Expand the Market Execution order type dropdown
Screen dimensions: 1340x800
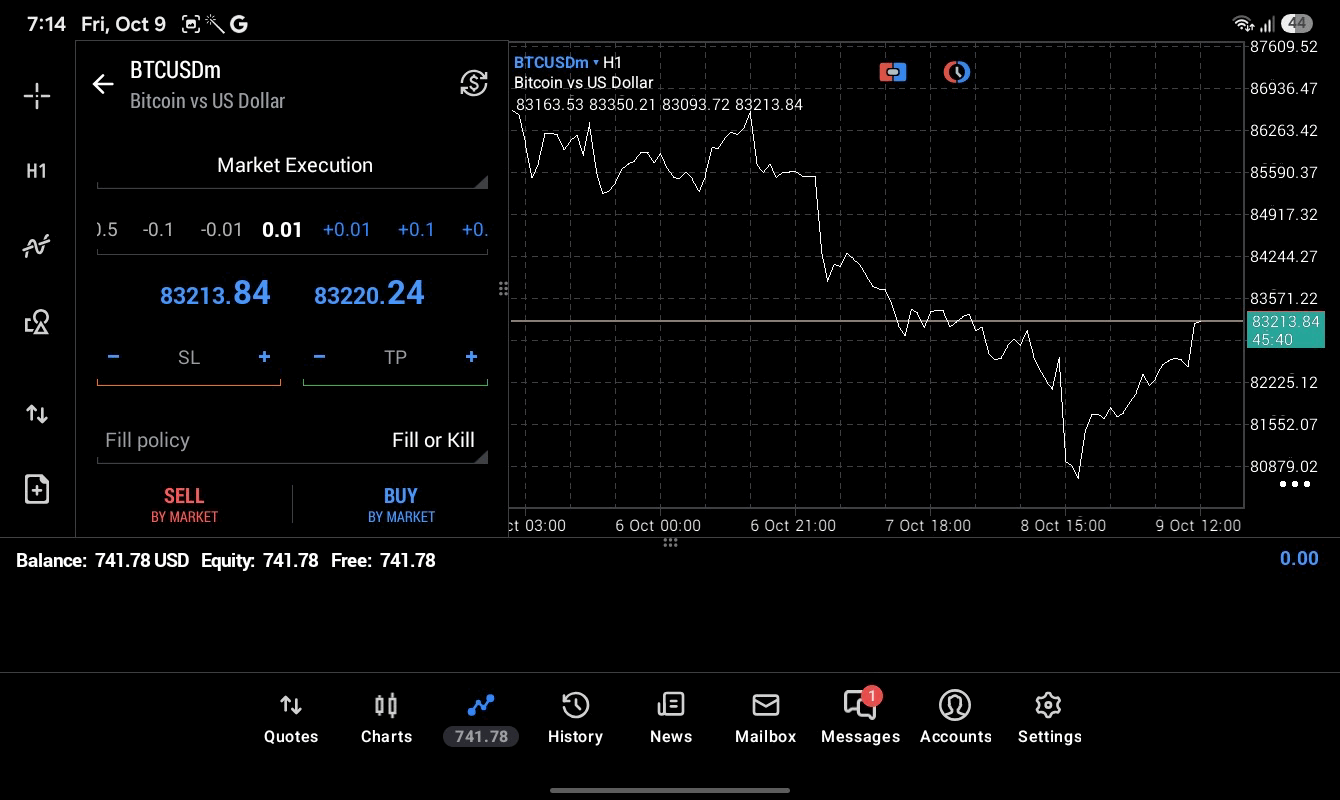[292, 166]
